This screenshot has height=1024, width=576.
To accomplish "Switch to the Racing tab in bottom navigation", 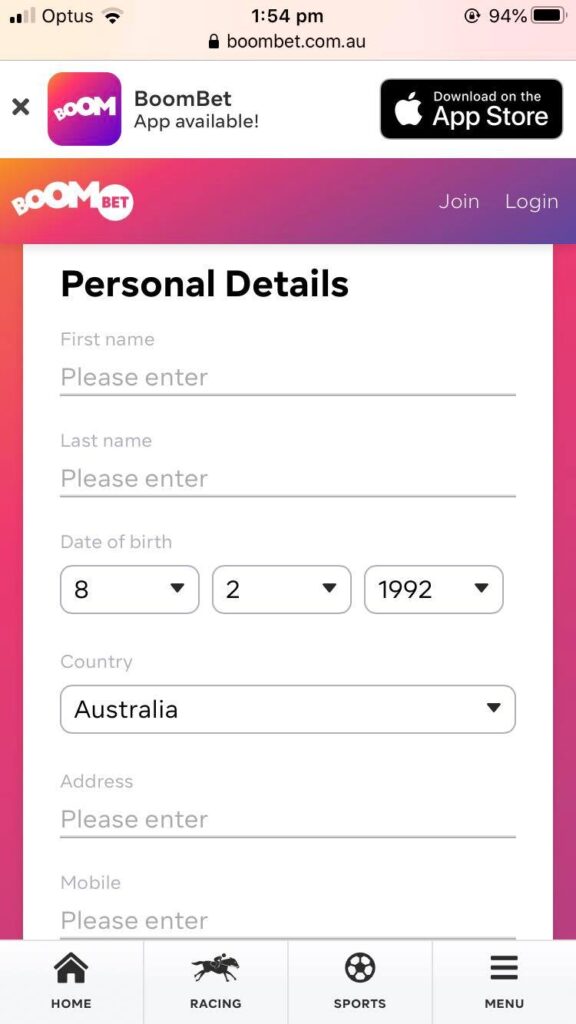I will [x=215, y=982].
